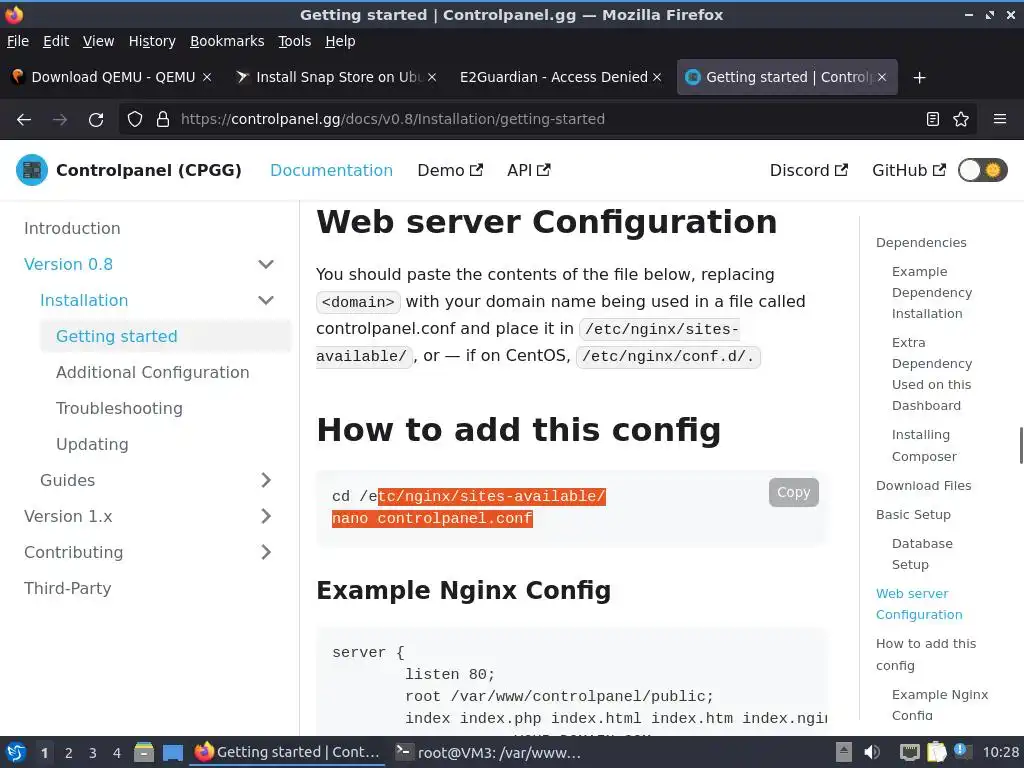Go back to the previous page
The image size is (1024, 768).
pos(24,120)
